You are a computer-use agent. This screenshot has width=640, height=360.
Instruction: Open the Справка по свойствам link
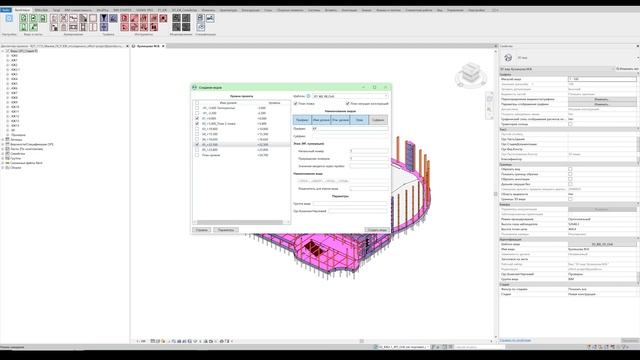[516, 340]
